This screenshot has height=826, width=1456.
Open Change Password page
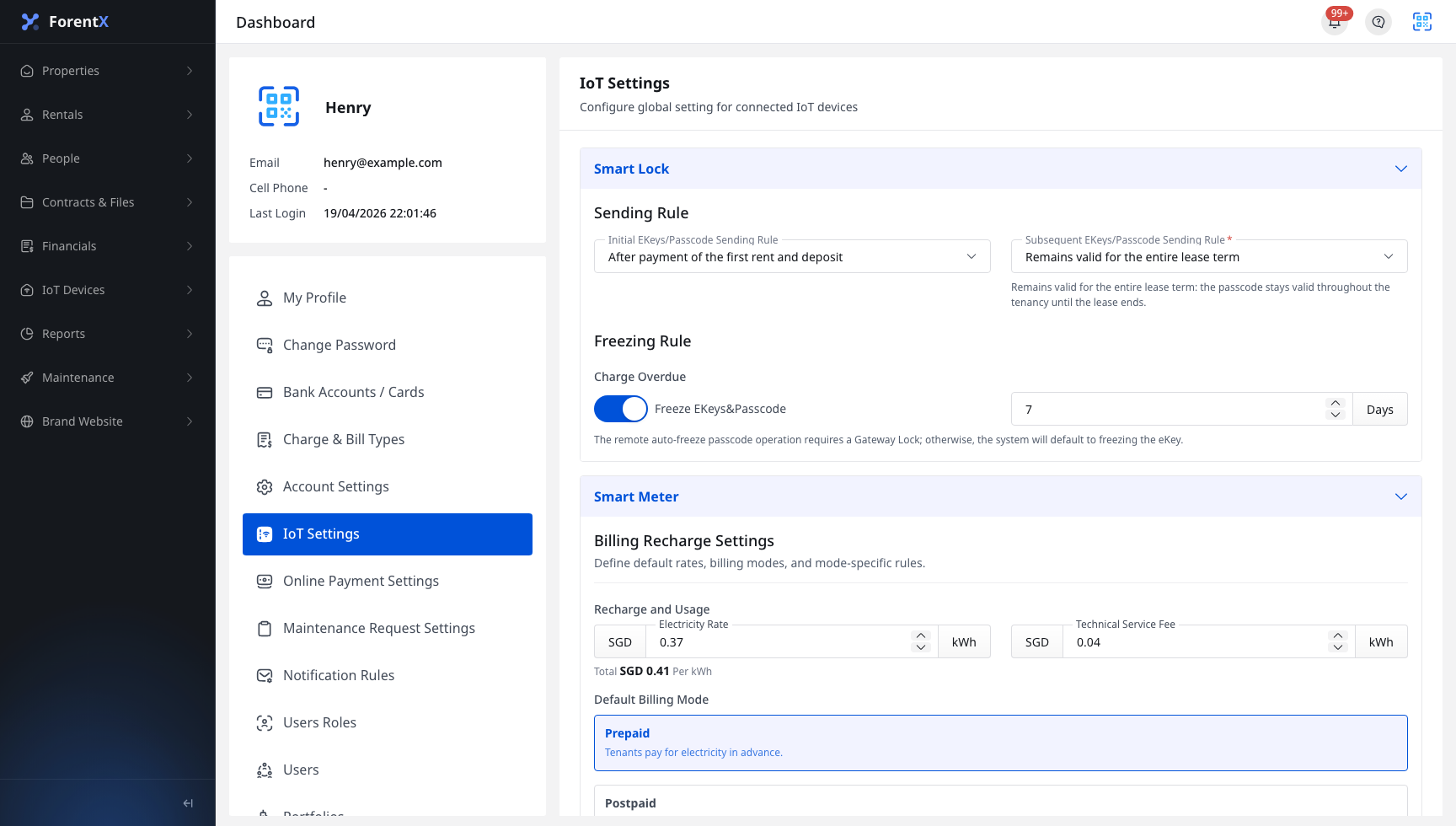tap(388, 346)
